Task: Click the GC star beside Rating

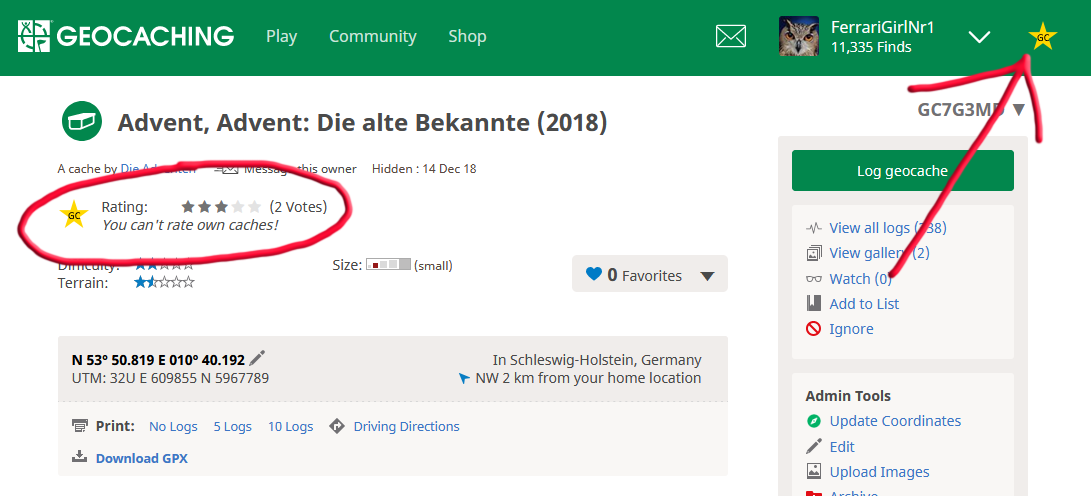Action: (x=74, y=214)
